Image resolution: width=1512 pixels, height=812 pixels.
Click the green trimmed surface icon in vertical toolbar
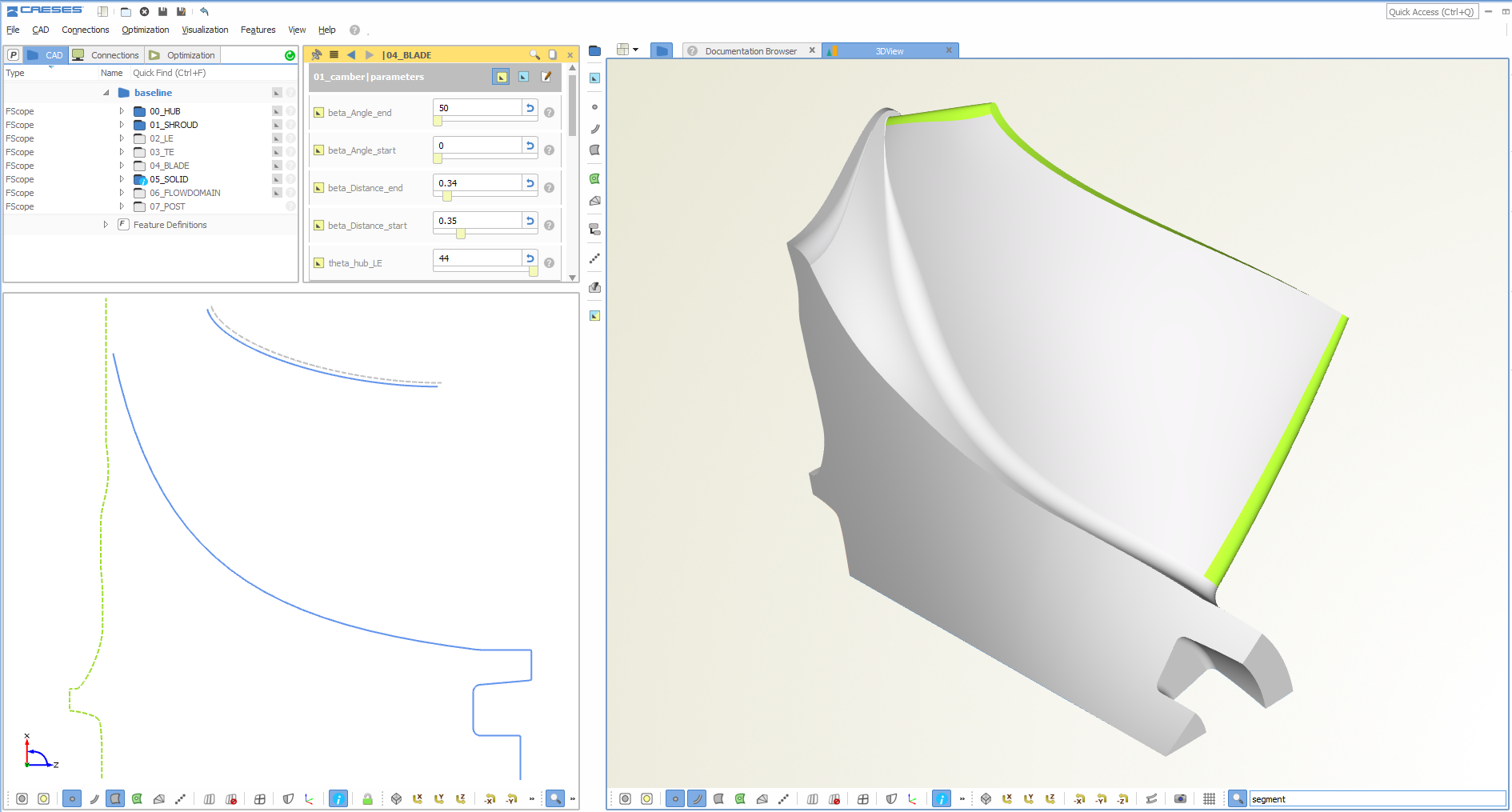click(x=594, y=179)
